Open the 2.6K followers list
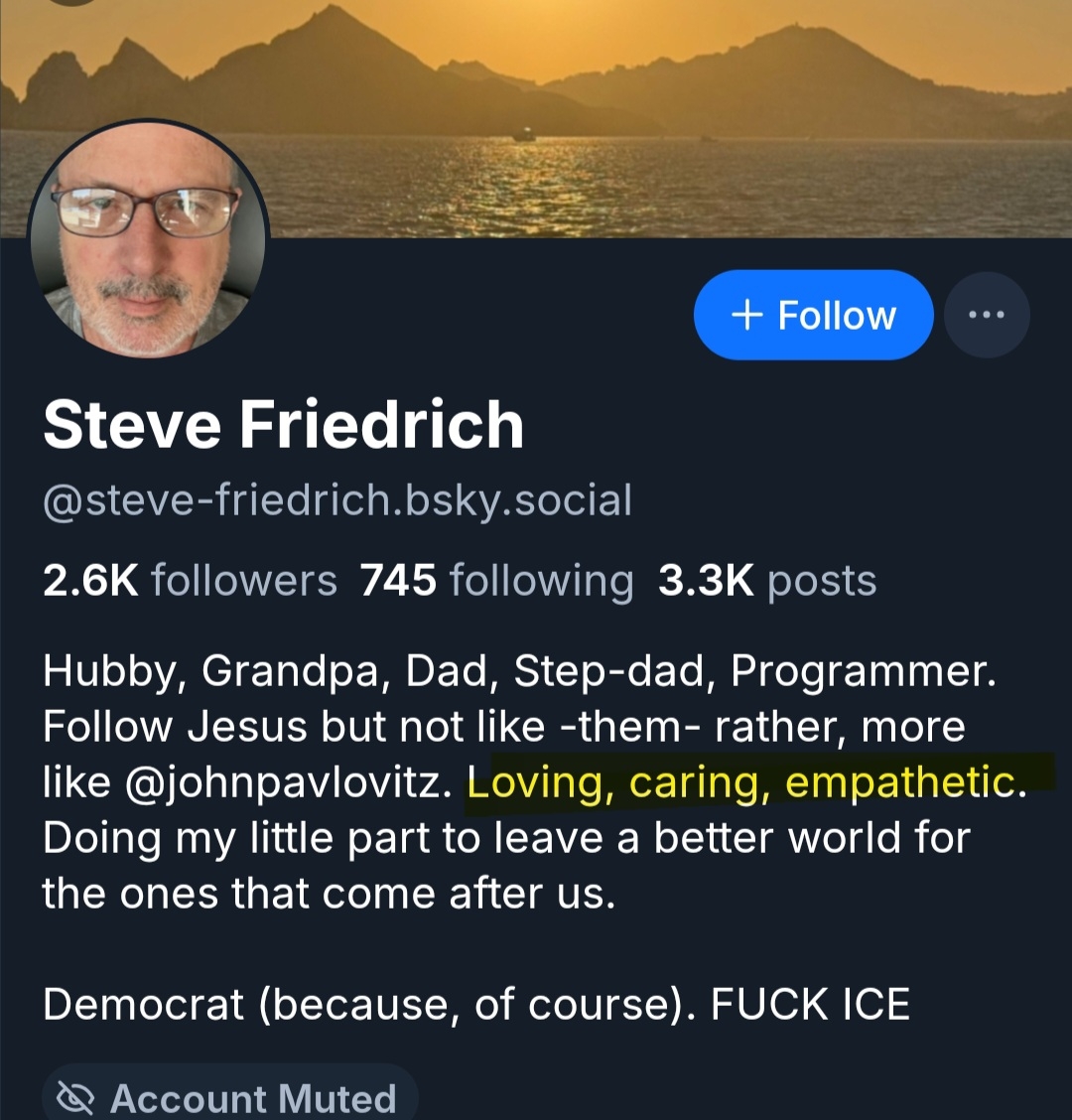 pyautogui.click(x=190, y=580)
